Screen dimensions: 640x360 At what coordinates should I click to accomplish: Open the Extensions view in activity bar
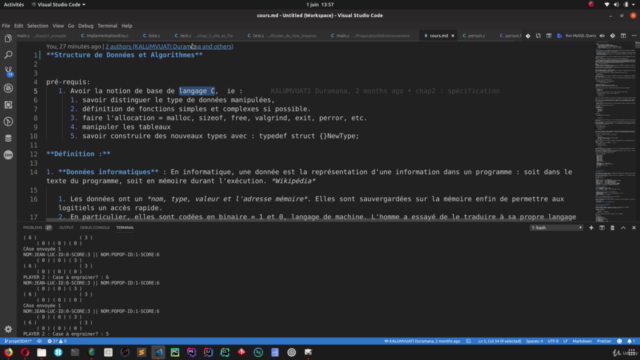8,105
